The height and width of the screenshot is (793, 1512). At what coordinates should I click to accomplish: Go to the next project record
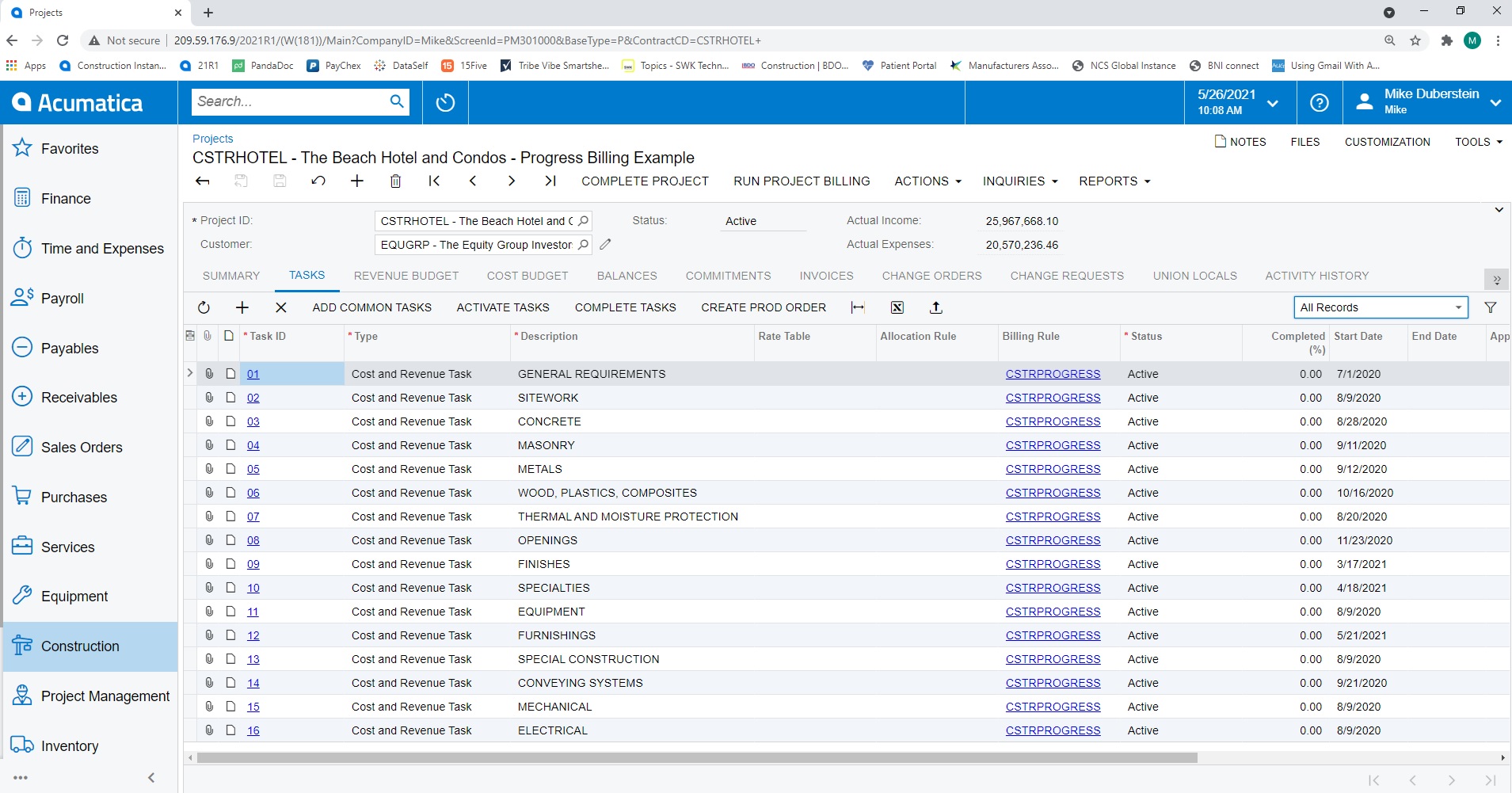point(512,181)
